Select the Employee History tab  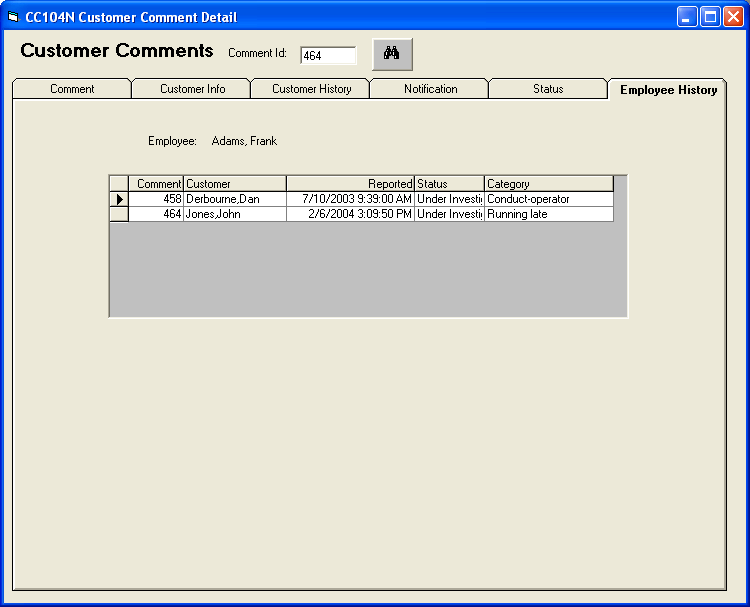point(668,90)
